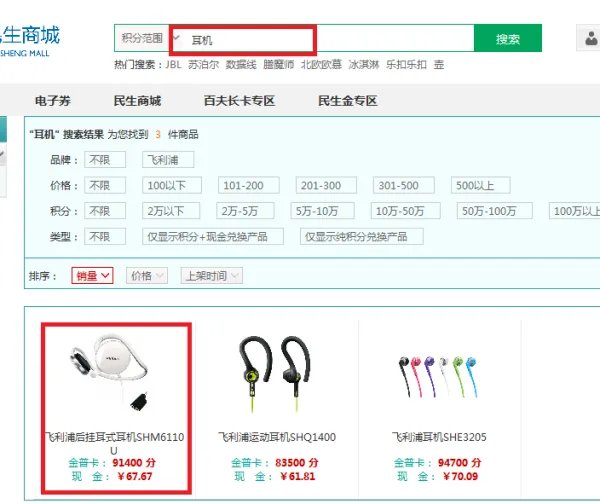The image size is (600, 504).
Task: Open the black sport earphone SHQ1400 image
Action: [276, 375]
